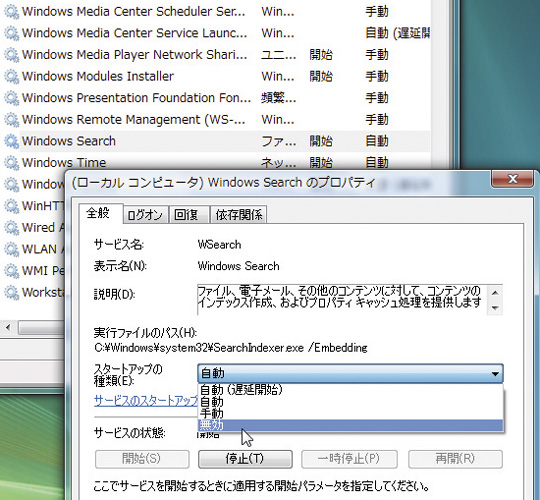Click gear icon beside WLAN service row

(11, 249)
